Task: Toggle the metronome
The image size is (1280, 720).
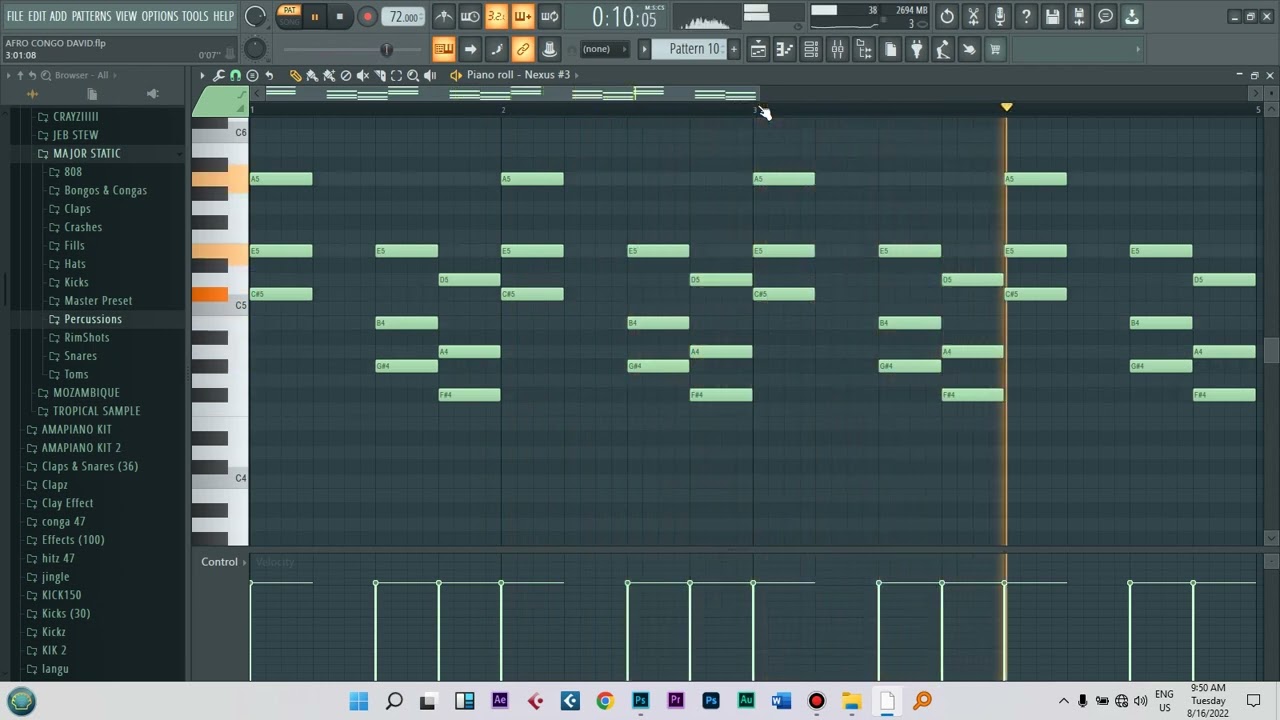Action: [x=444, y=16]
